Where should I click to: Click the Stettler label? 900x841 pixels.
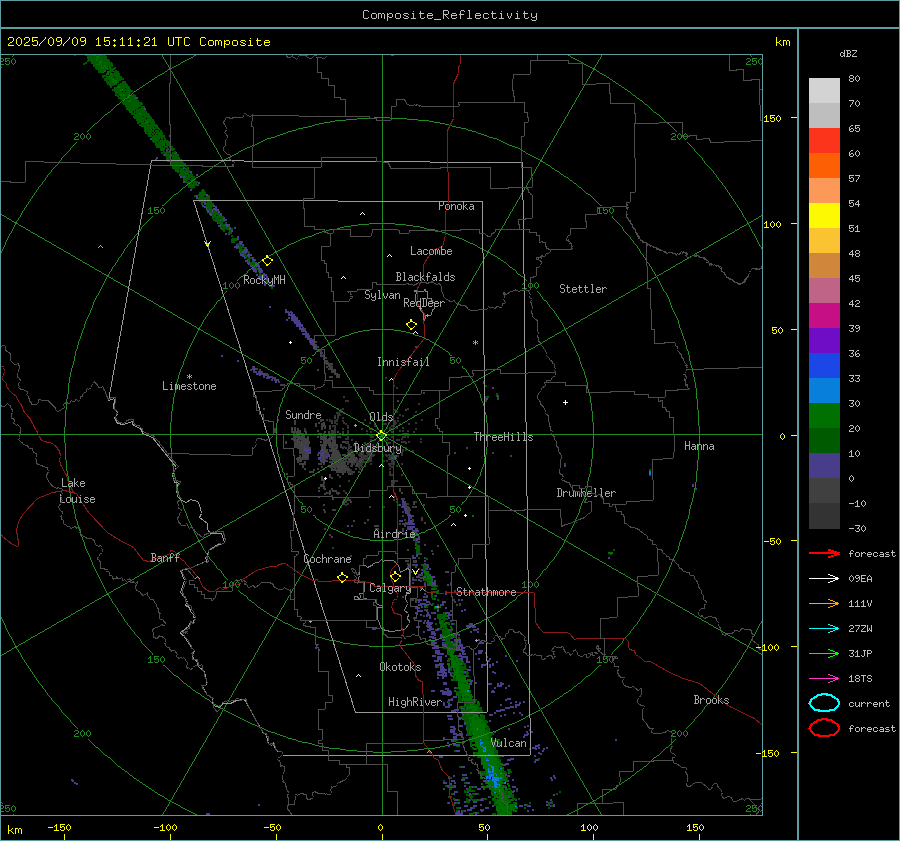point(583,289)
